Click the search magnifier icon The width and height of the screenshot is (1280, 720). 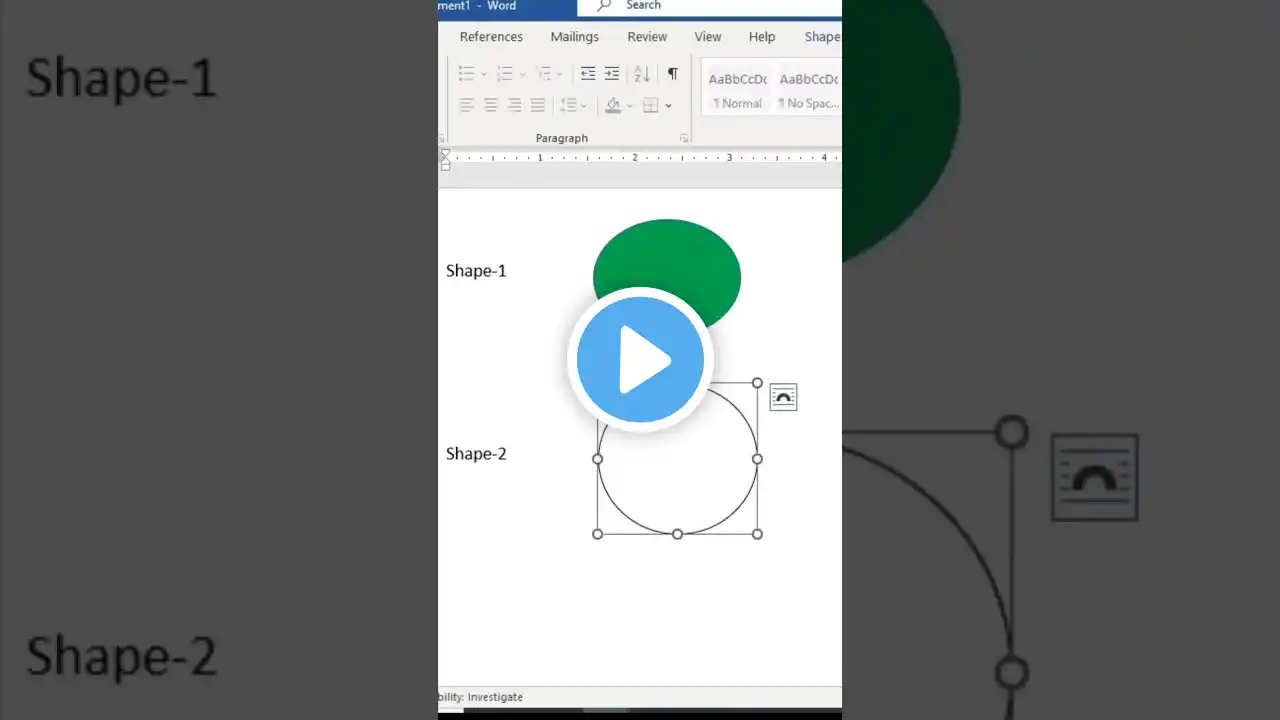pyautogui.click(x=604, y=6)
